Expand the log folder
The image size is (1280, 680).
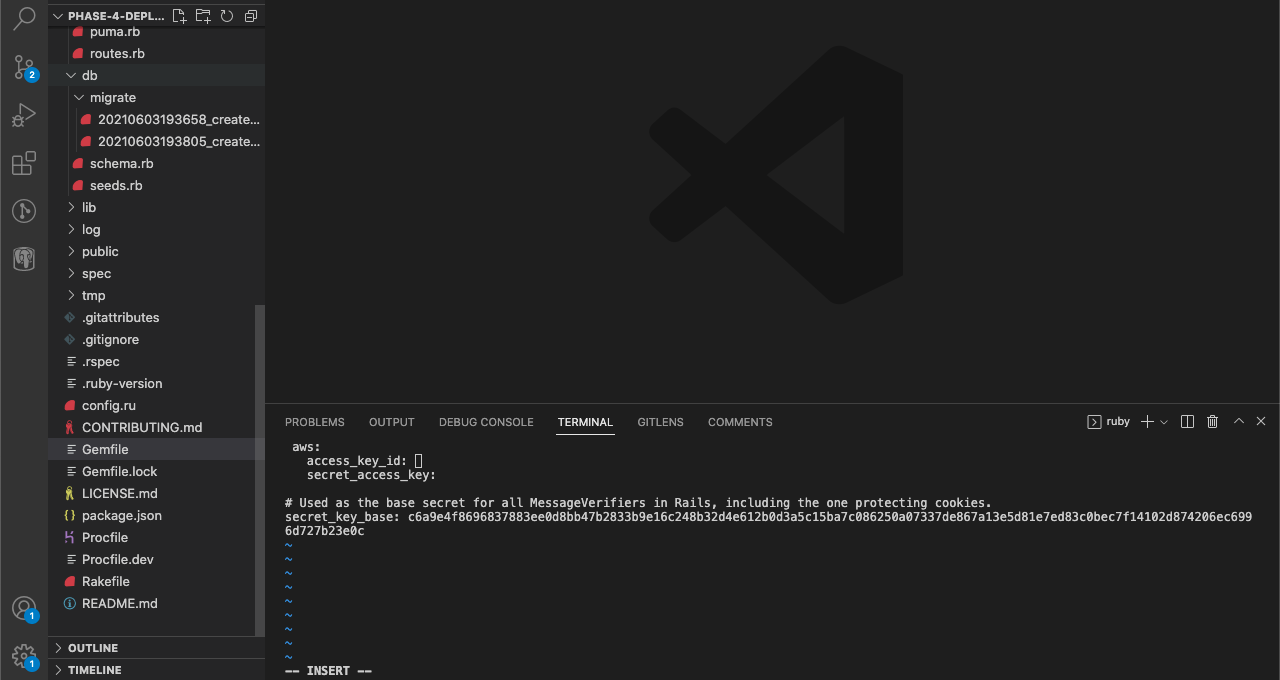[156, 230]
